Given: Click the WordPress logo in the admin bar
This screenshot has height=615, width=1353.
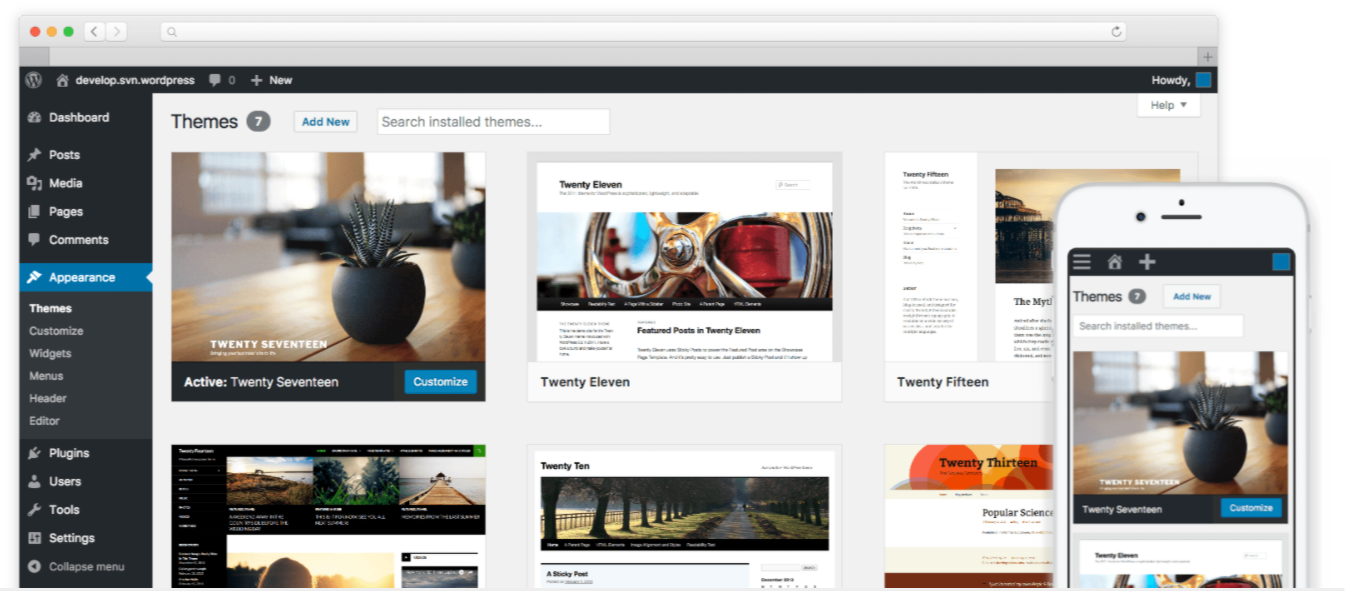Looking at the screenshot, I should click(x=34, y=80).
